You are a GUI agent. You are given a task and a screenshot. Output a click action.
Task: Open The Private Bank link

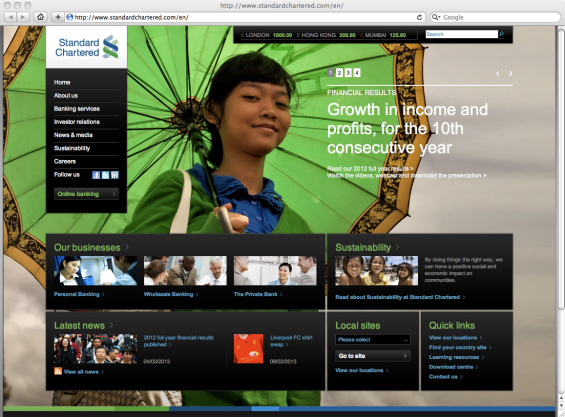click(x=258, y=294)
